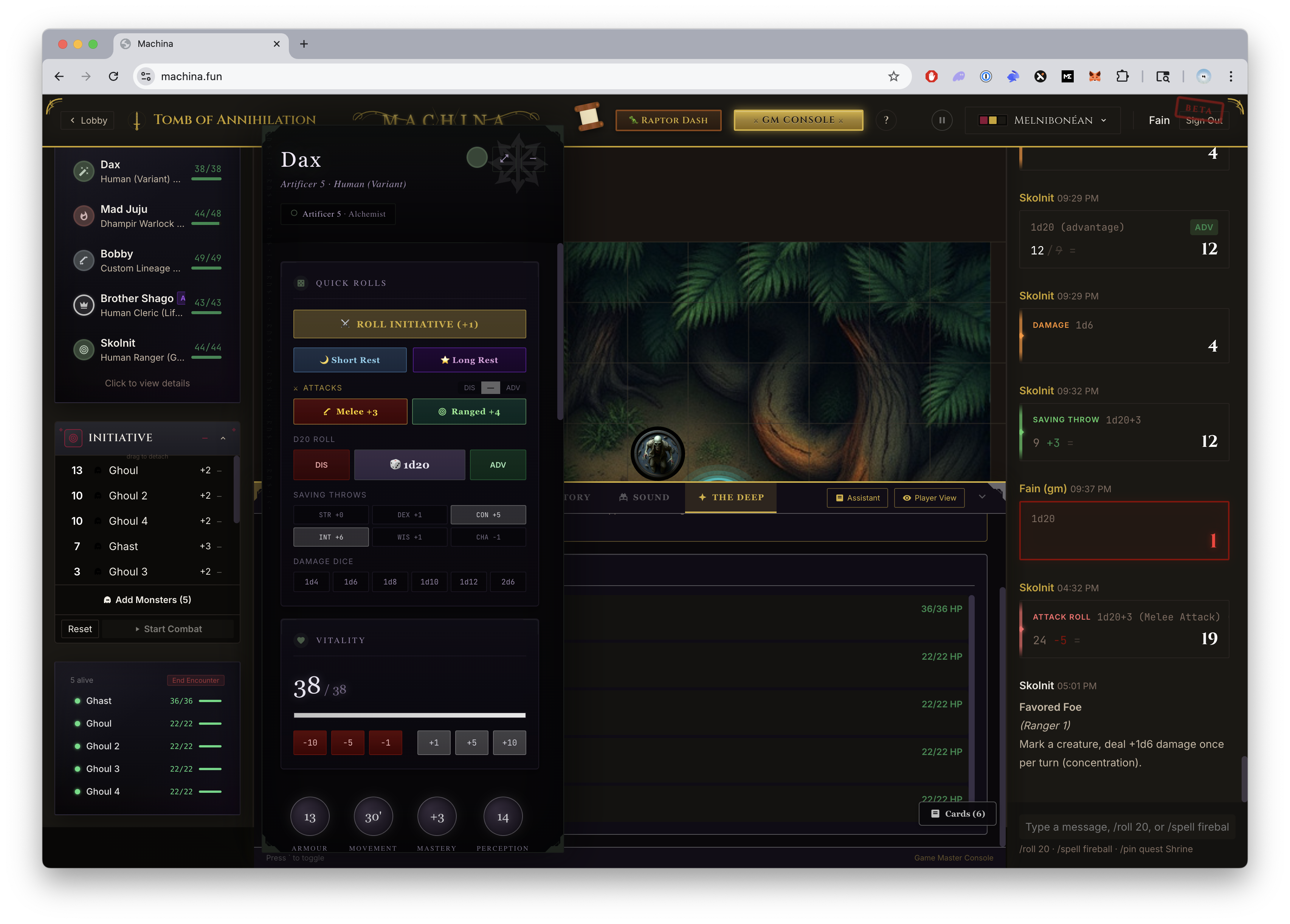Set attack mode to ADV
The width and height of the screenshot is (1290, 924).
point(513,388)
